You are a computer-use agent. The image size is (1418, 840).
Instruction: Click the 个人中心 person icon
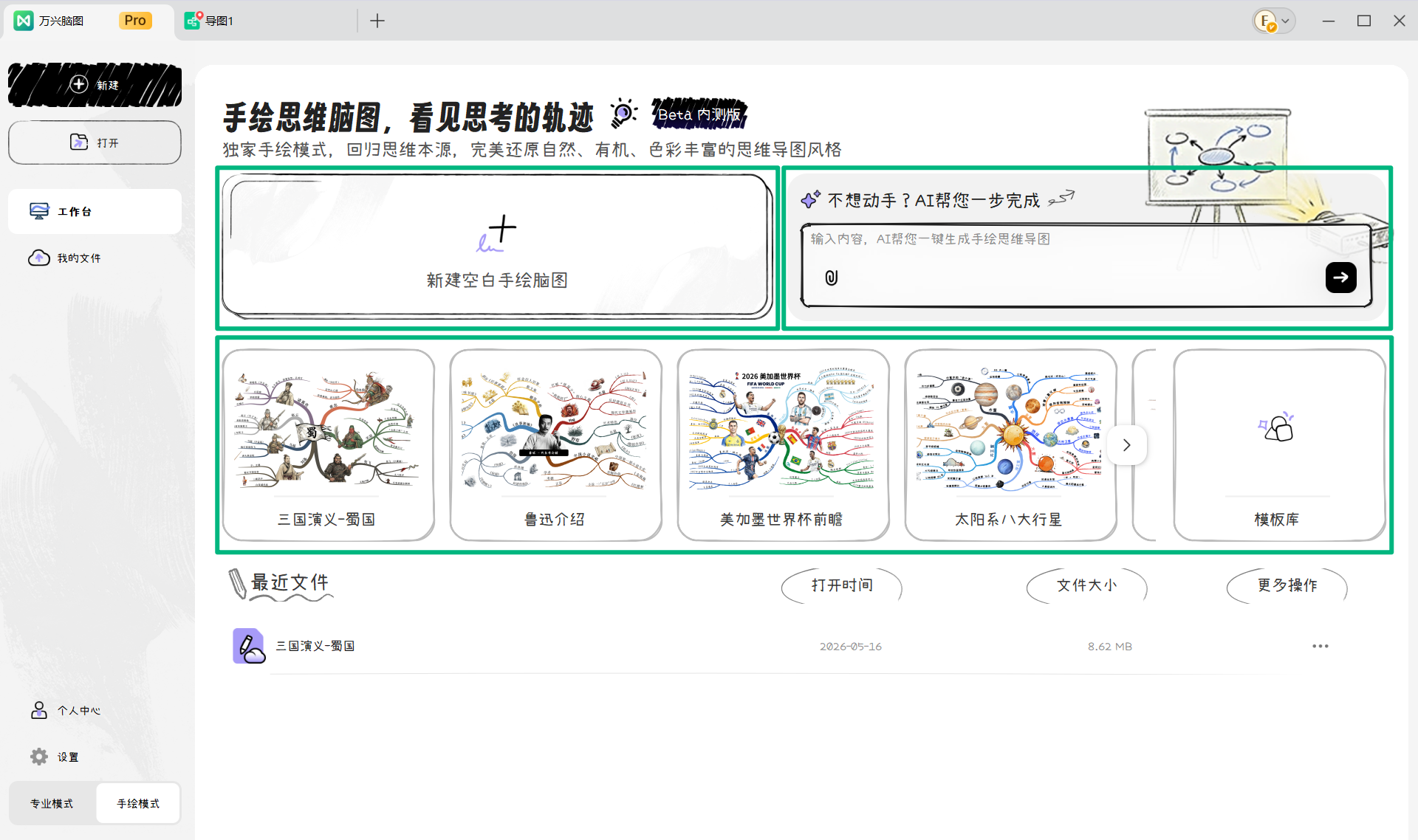pyautogui.click(x=39, y=710)
